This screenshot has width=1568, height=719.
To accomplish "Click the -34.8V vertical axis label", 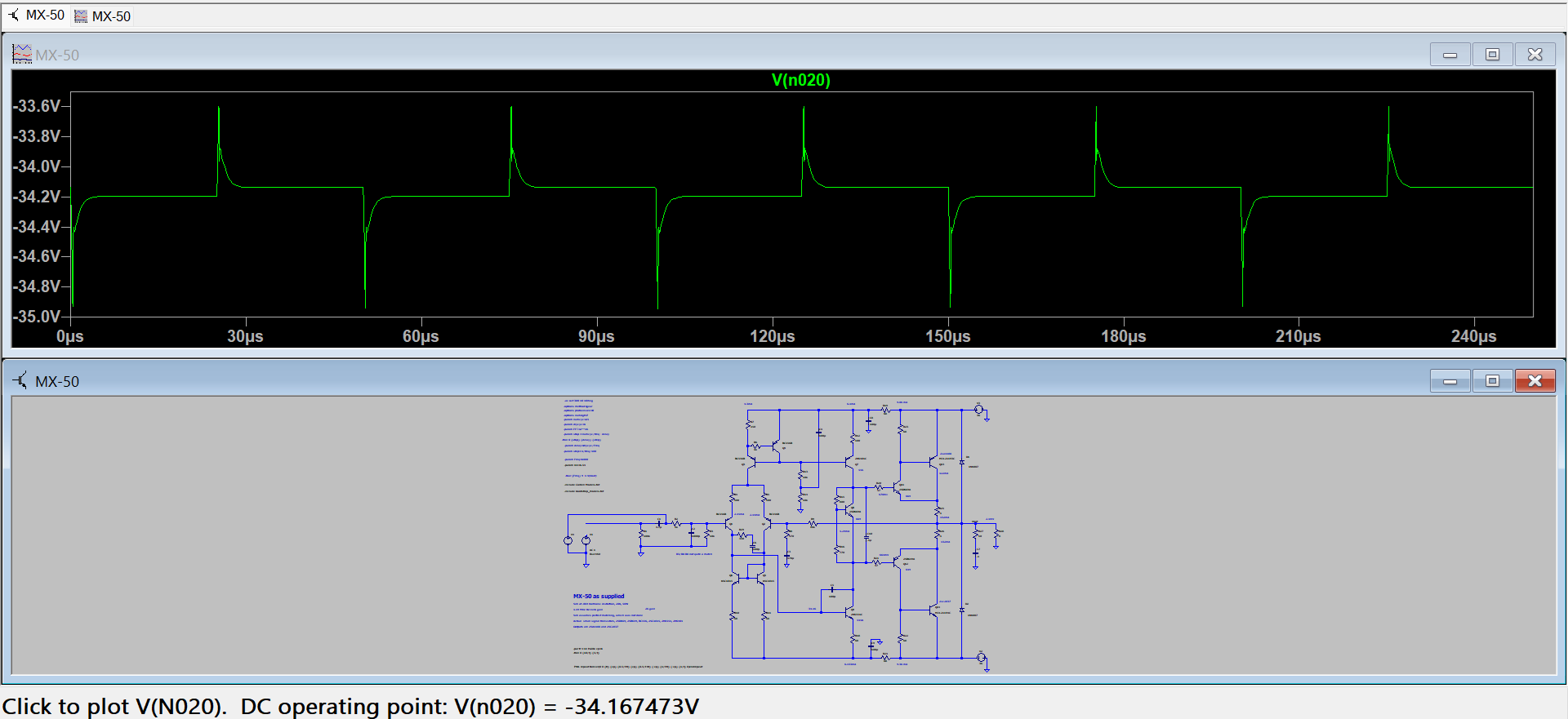I will pyautogui.click(x=37, y=286).
